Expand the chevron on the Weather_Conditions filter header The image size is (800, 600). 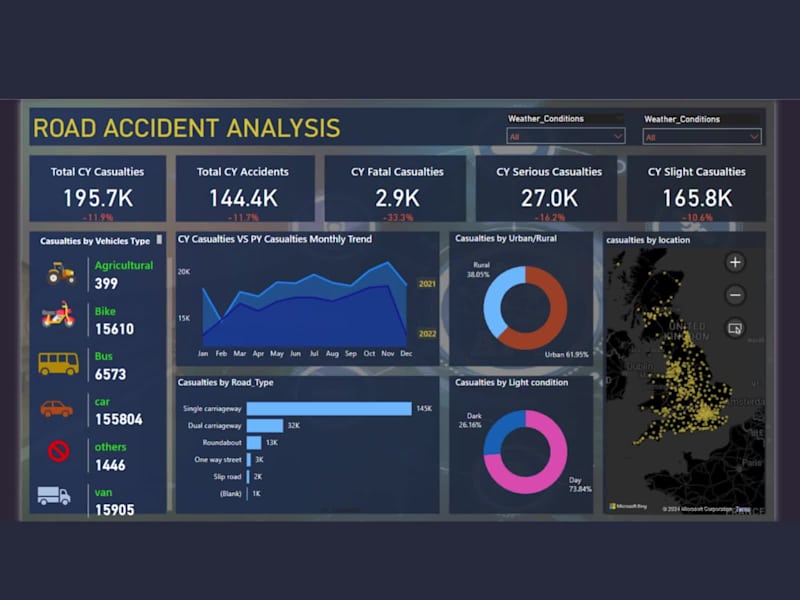coord(617,117)
